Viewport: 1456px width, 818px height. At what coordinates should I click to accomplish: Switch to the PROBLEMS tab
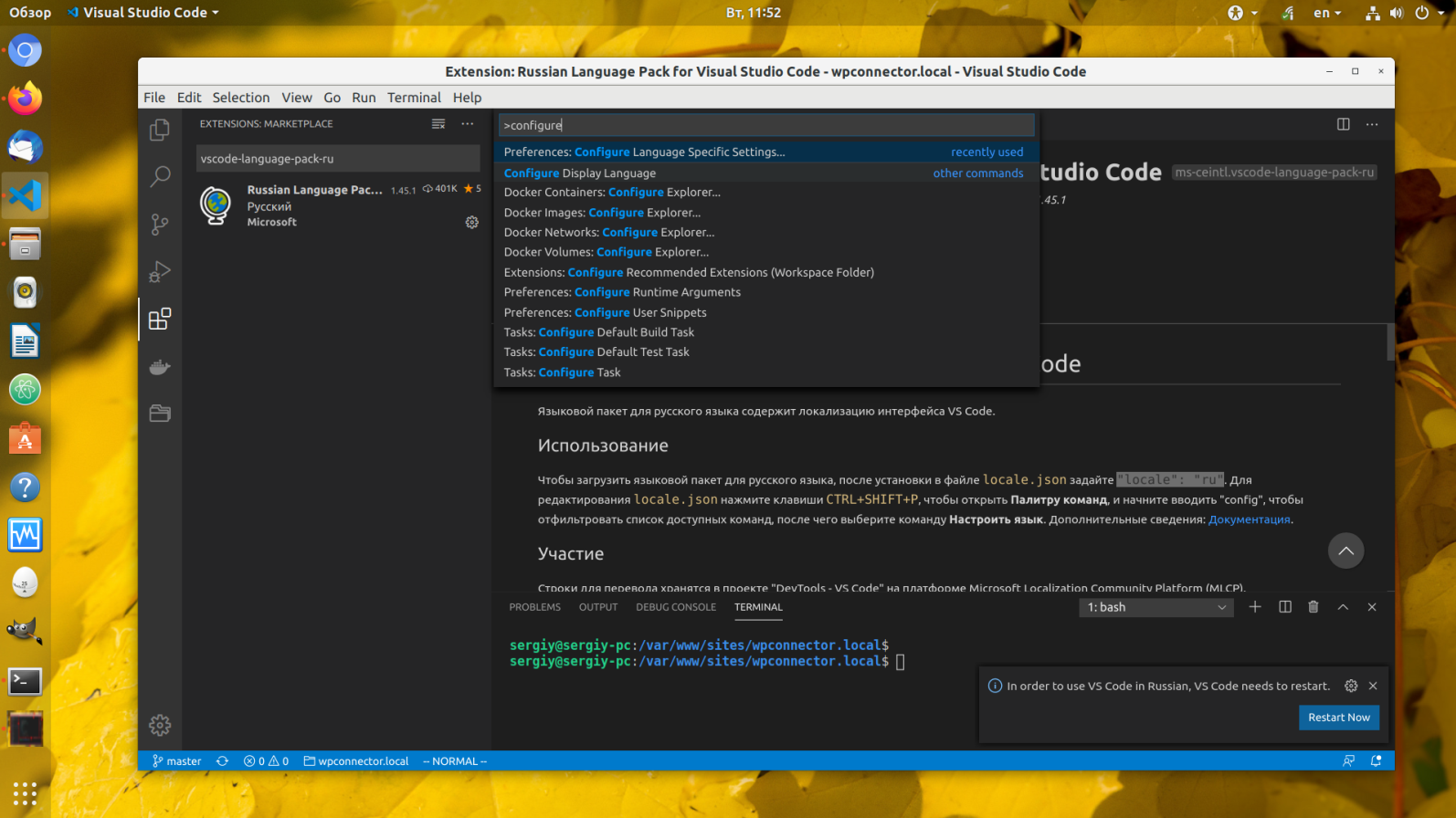(x=534, y=607)
